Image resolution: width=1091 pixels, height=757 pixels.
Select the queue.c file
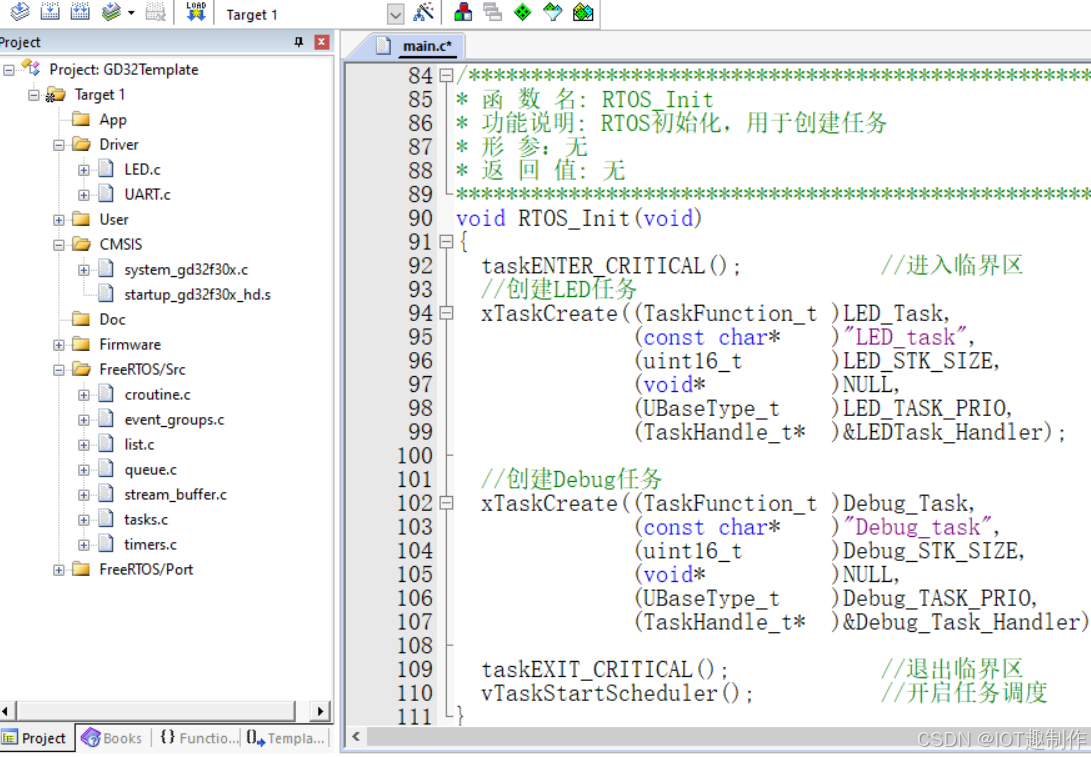(x=150, y=470)
